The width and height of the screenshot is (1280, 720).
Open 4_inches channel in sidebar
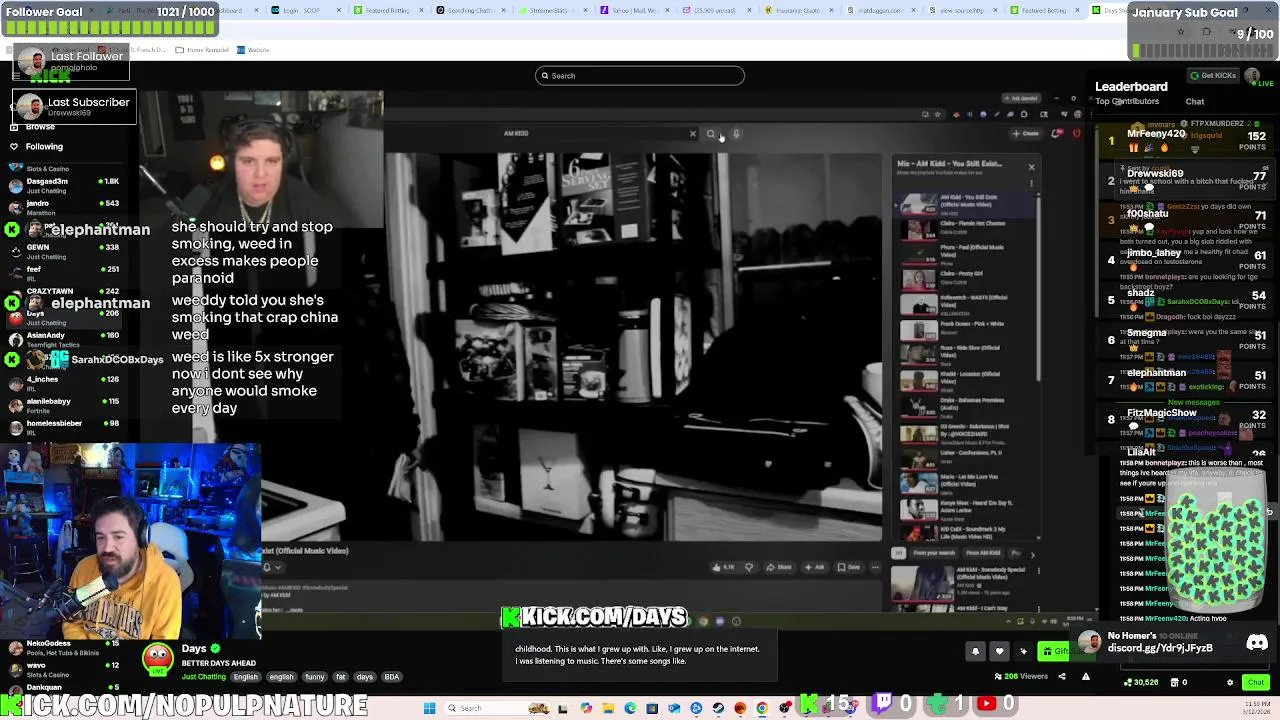point(62,383)
